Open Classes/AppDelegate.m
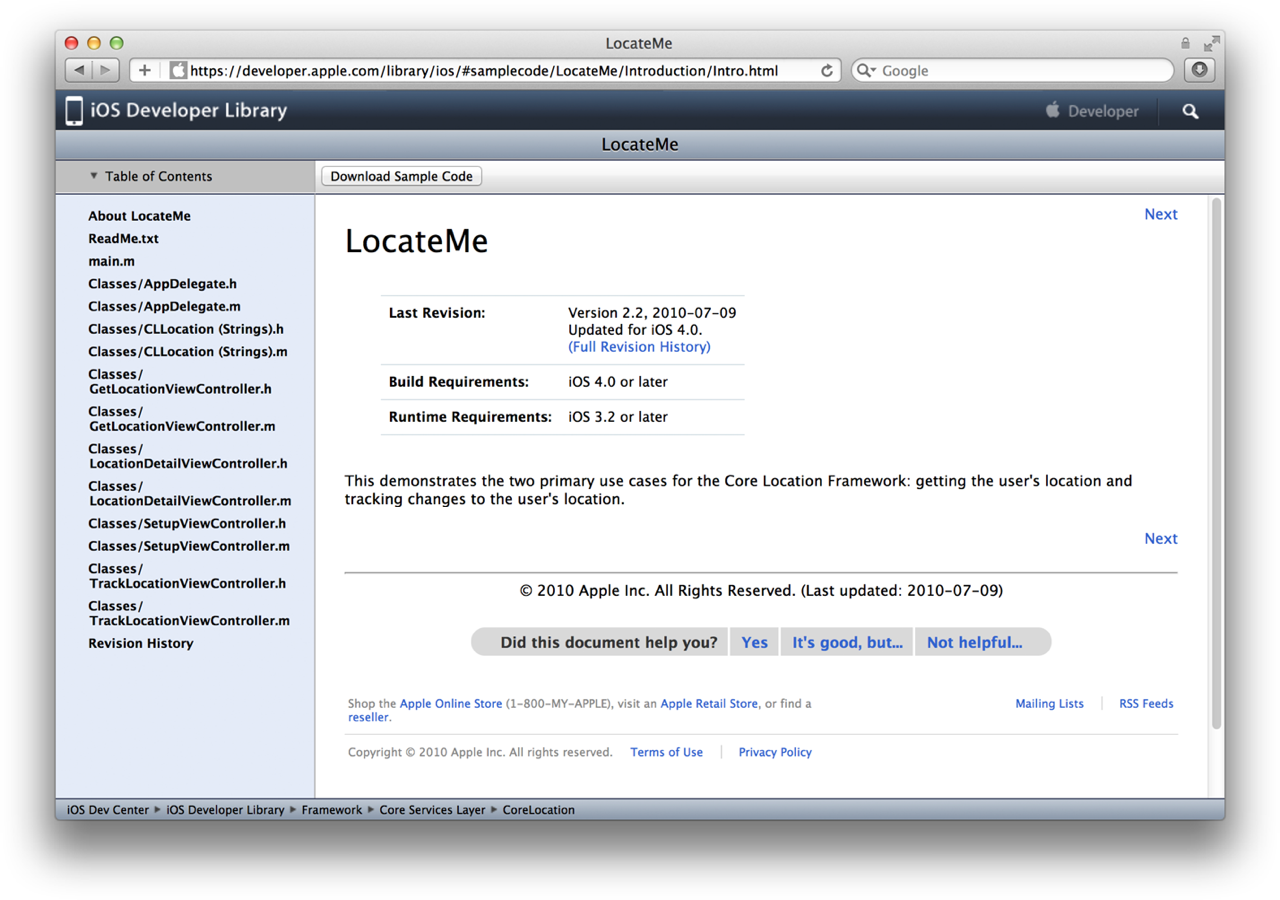The image size is (1280, 900). tap(164, 307)
